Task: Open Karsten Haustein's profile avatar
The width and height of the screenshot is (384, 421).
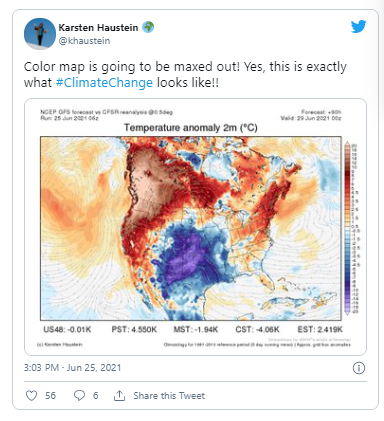Action: (40, 34)
